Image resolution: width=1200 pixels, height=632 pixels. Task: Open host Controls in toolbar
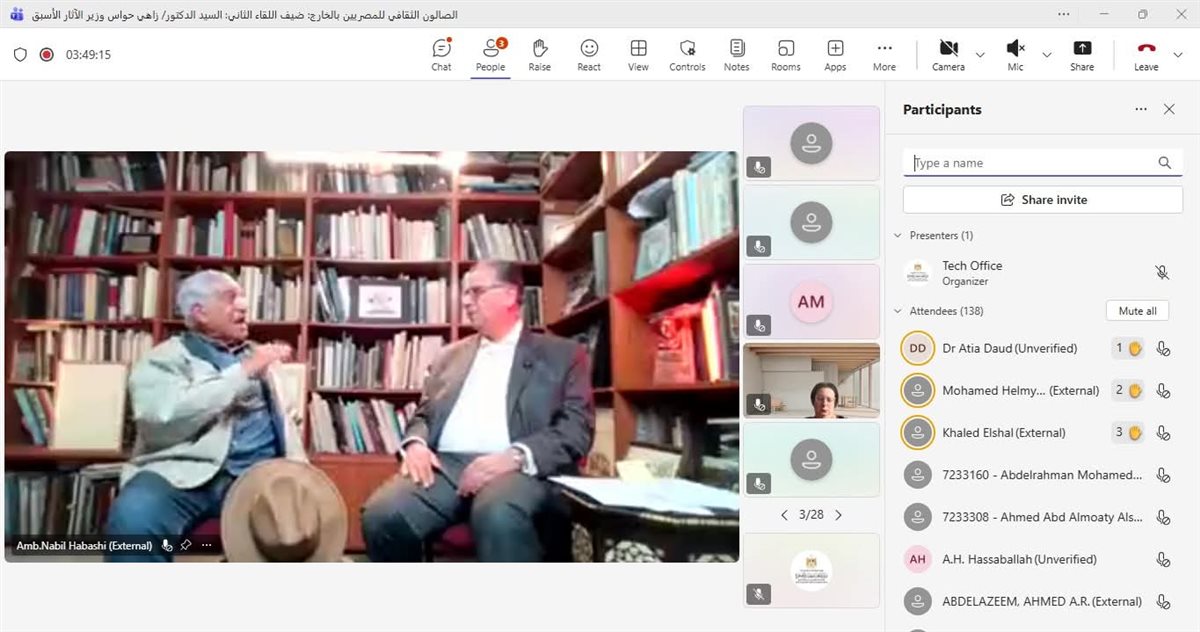point(687,55)
